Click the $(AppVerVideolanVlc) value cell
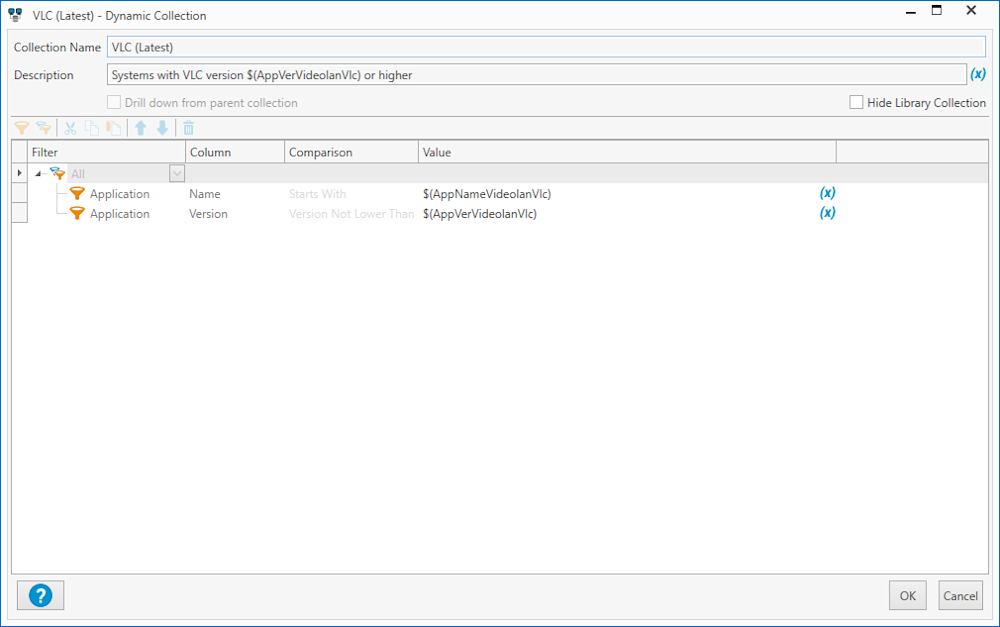The width and height of the screenshot is (1000, 627). click(x=480, y=214)
